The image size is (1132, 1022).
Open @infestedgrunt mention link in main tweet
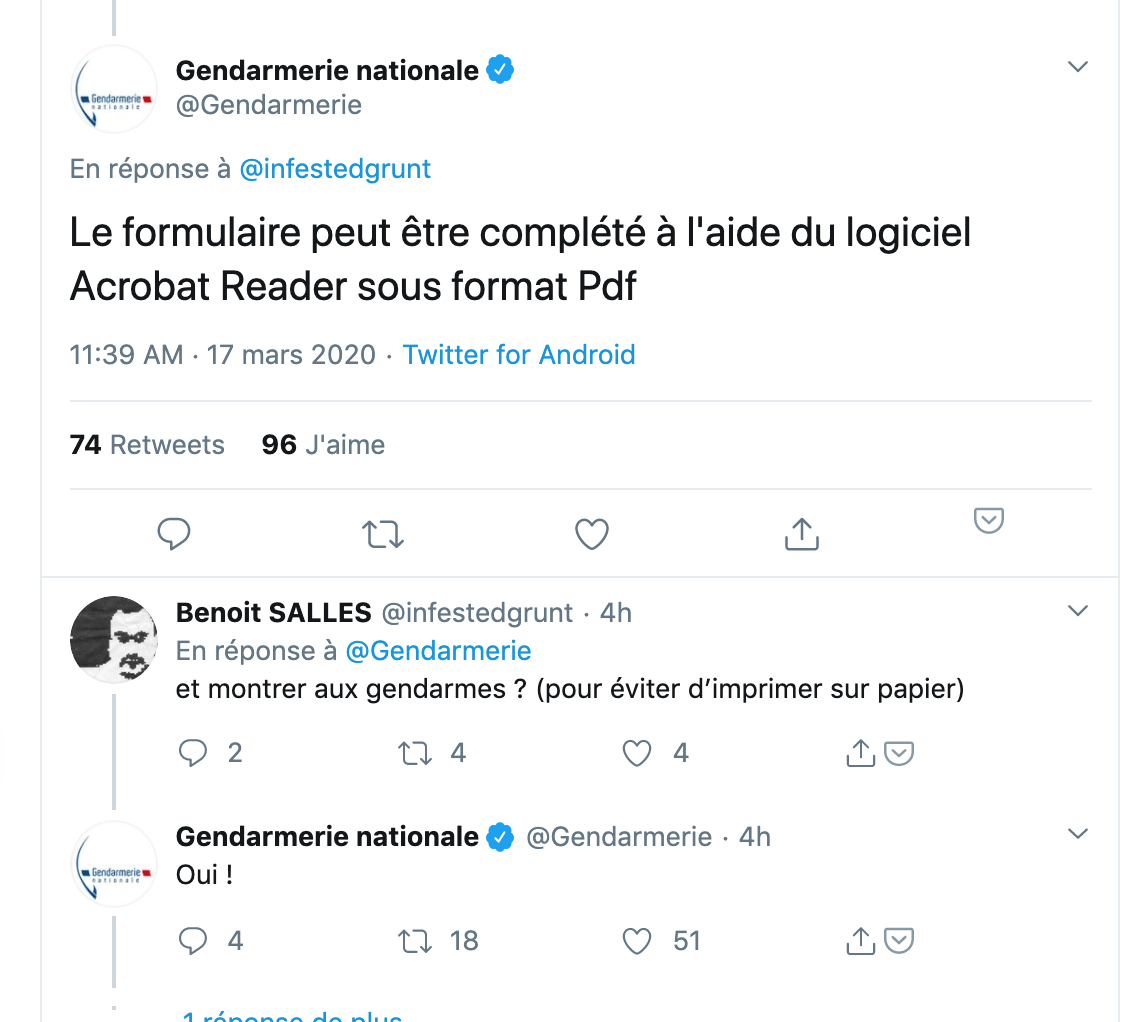(x=335, y=169)
